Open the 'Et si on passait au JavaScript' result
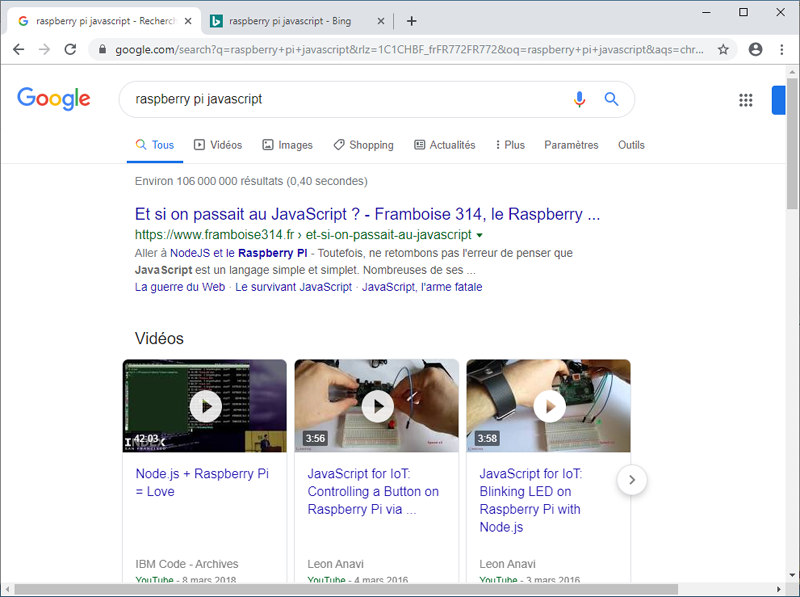The width and height of the screenshot is (800, 597). (367, 214)
